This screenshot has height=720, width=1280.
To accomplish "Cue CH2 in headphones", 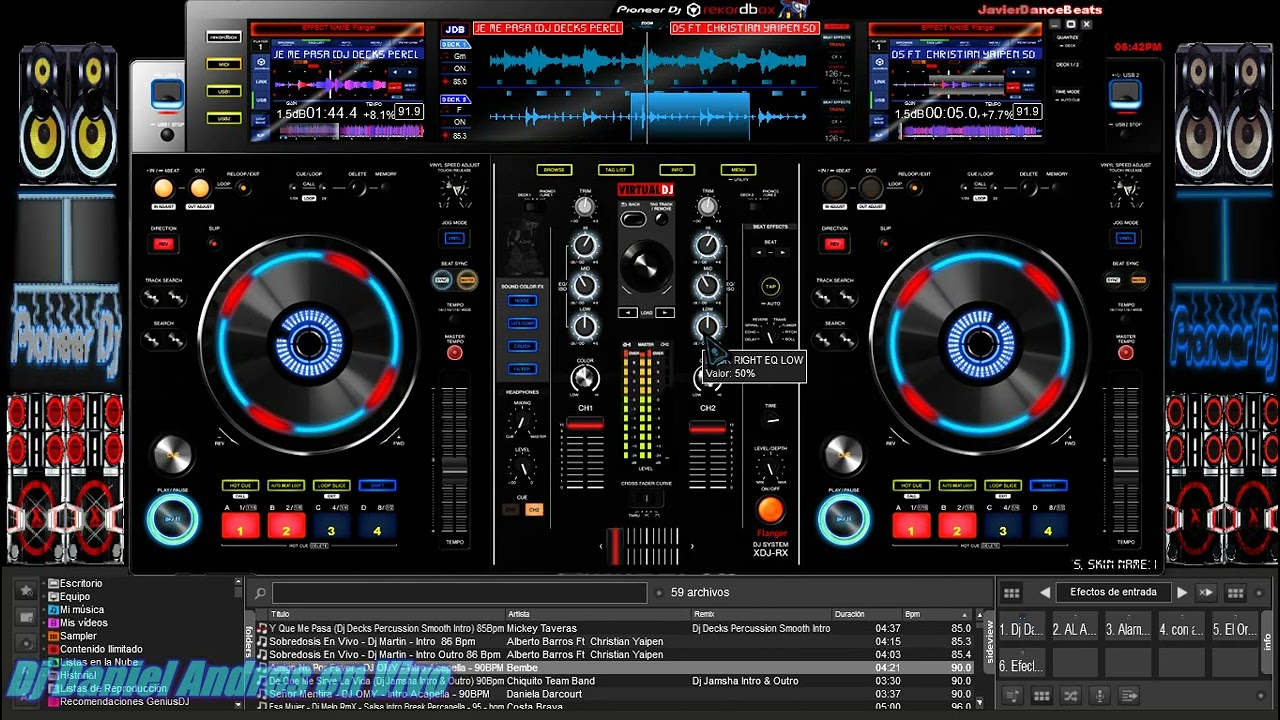I will [534, 510].
